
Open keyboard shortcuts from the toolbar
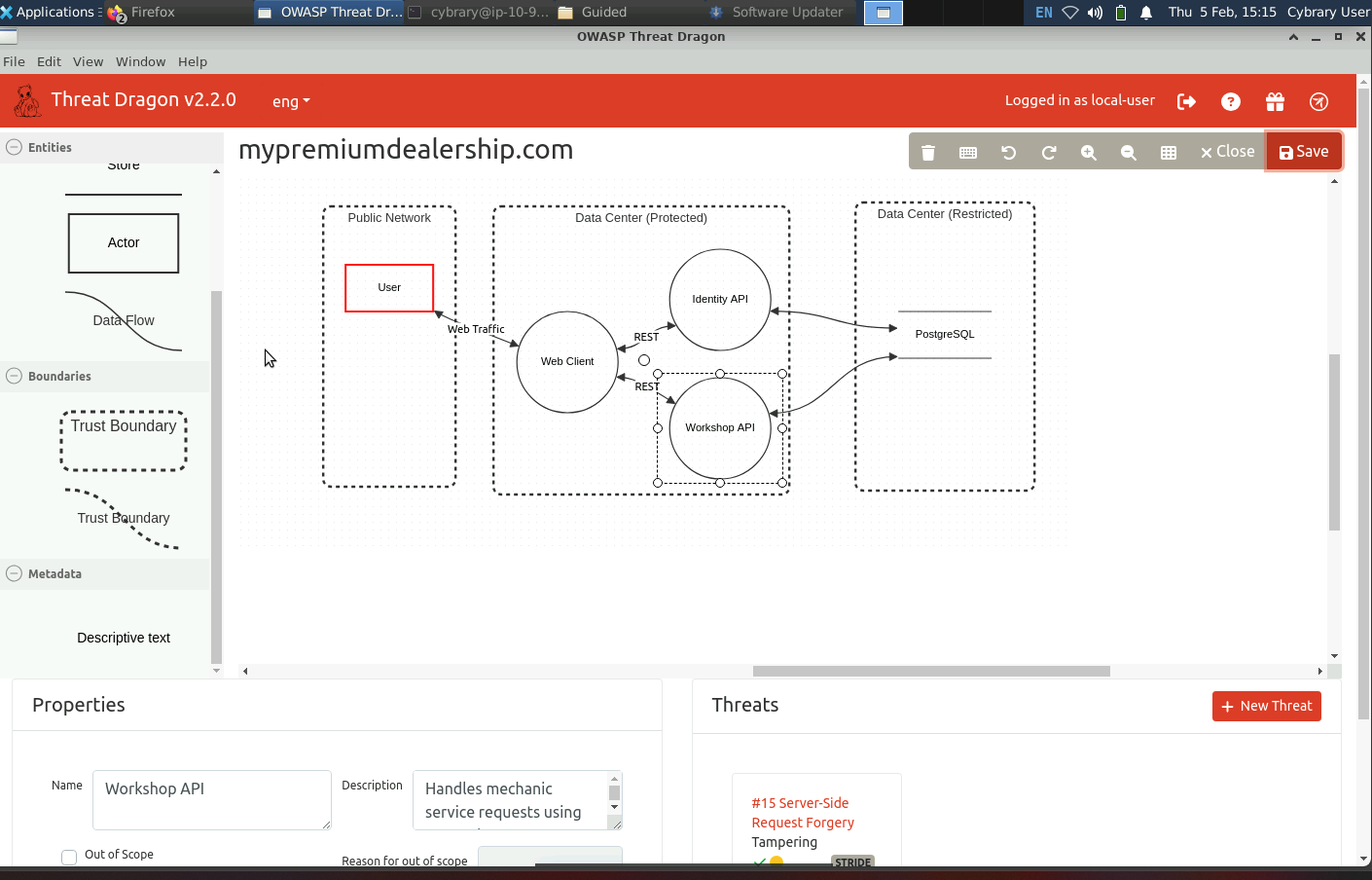point(967,152)
